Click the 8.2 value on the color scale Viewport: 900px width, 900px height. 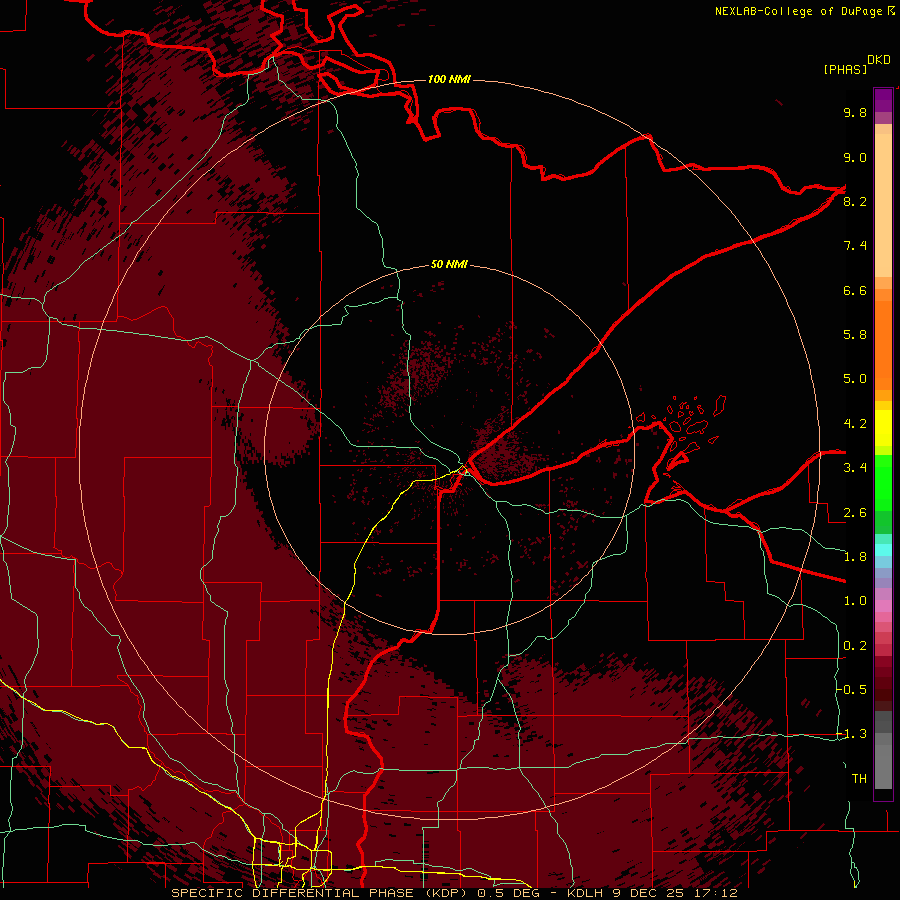pyautogui.click(x=855, y=201)
